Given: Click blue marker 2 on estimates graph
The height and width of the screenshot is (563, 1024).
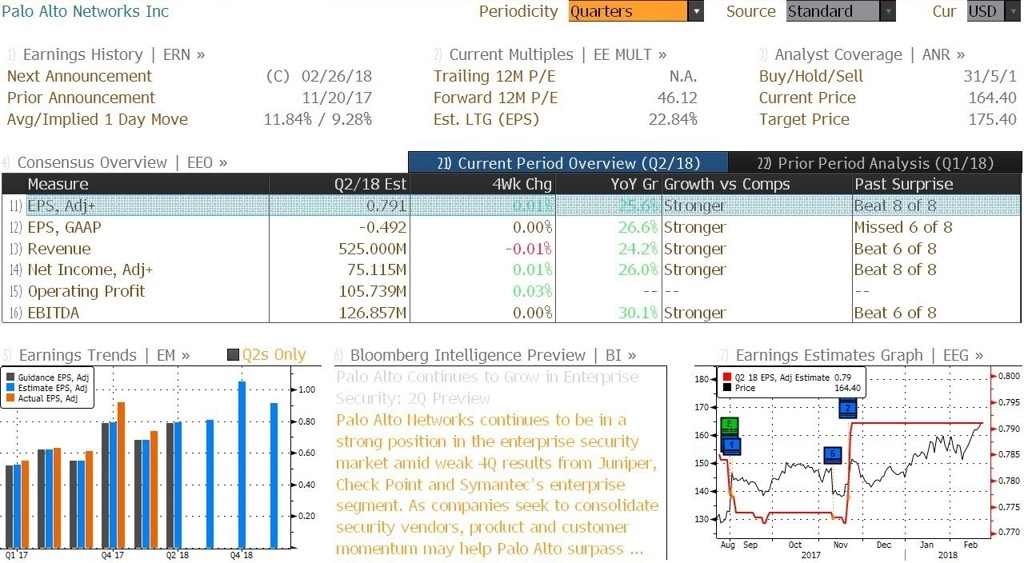Looking at the screenshot, I should (848, 409).
